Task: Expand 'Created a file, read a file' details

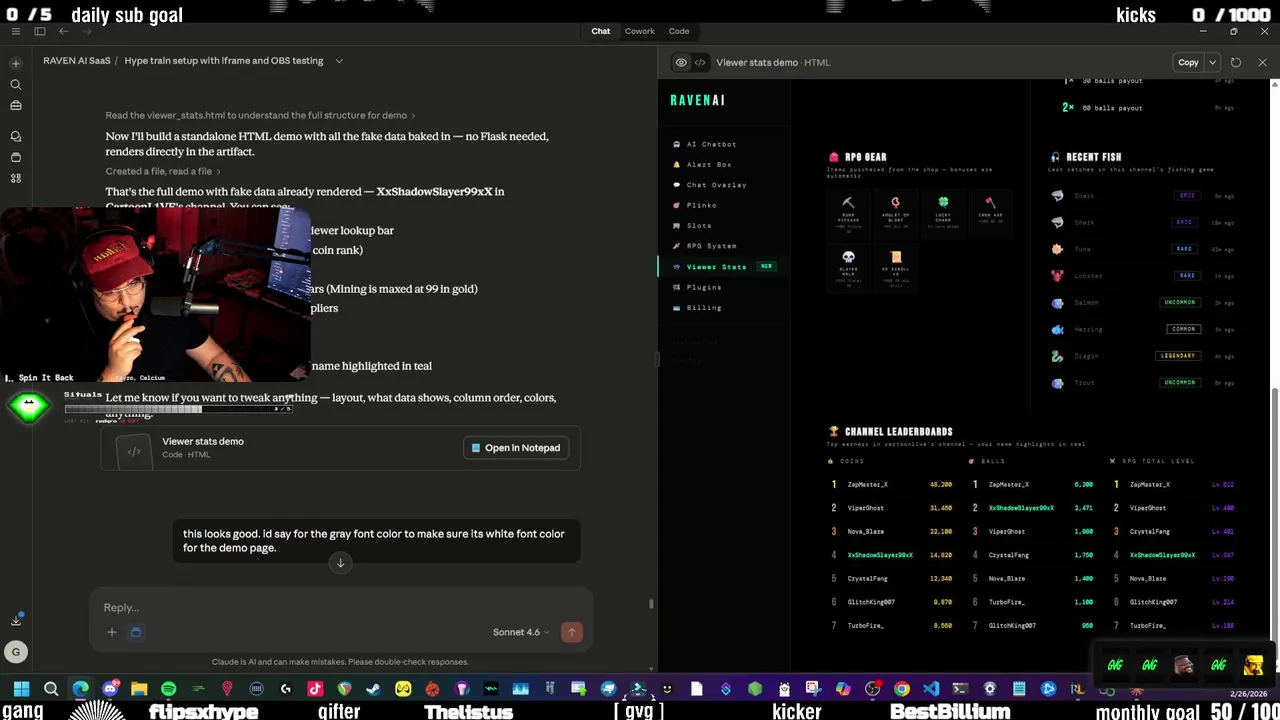Action: pyautogui.click(x=162, y=171)
